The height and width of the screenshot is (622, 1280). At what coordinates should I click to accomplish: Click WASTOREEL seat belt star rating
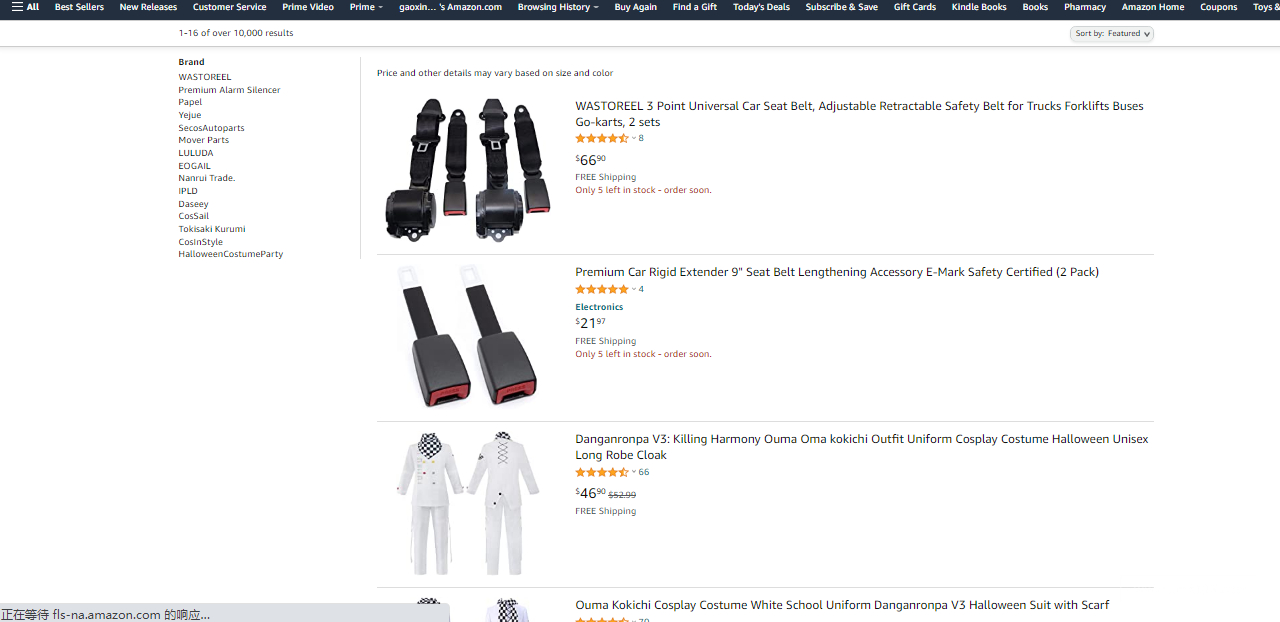[602, 138]
